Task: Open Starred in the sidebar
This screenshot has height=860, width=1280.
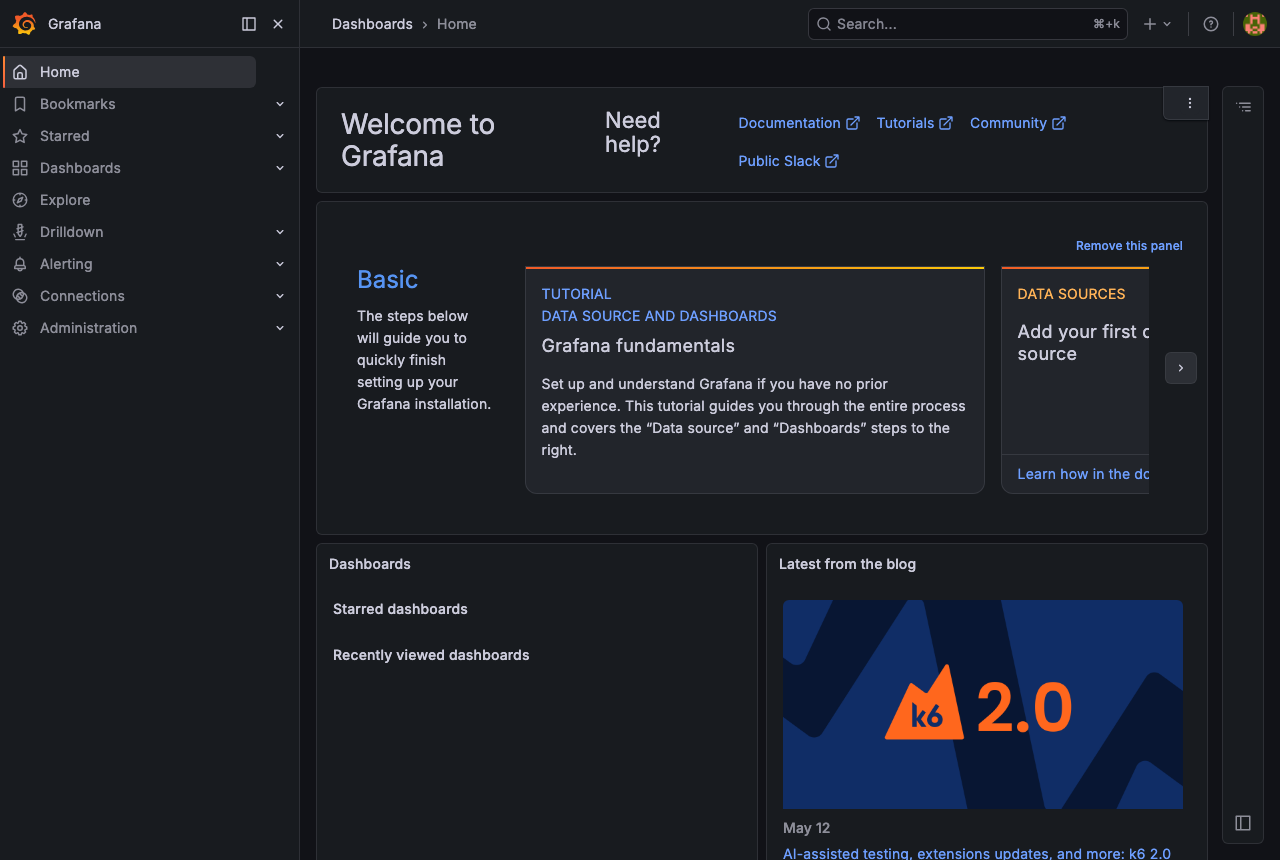Action: 65,136
